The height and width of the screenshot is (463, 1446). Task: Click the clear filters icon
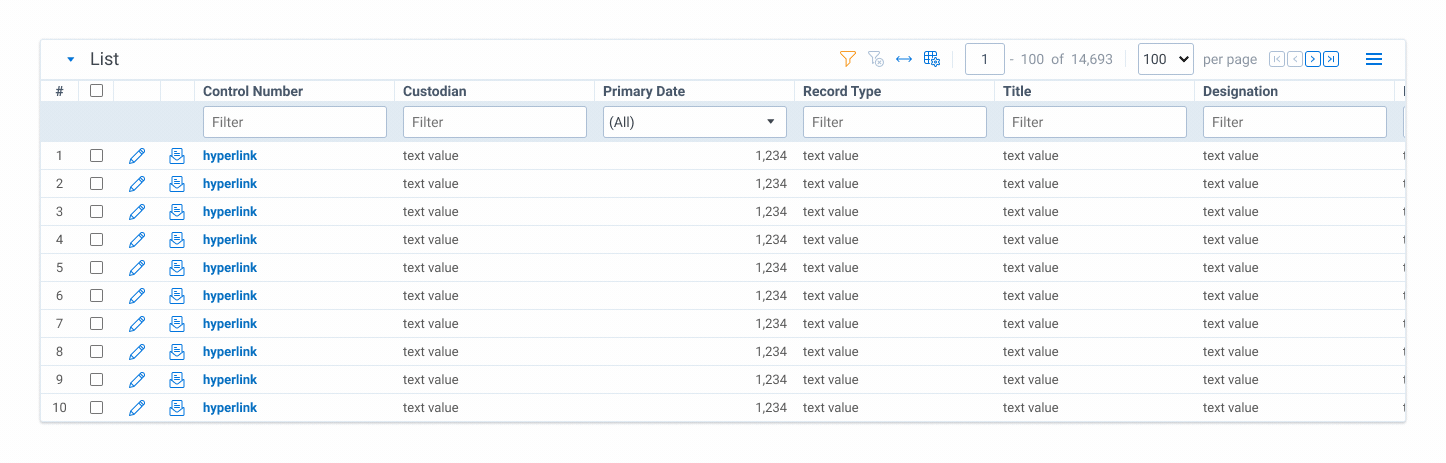pyautogui.click(x=876, y=59)
